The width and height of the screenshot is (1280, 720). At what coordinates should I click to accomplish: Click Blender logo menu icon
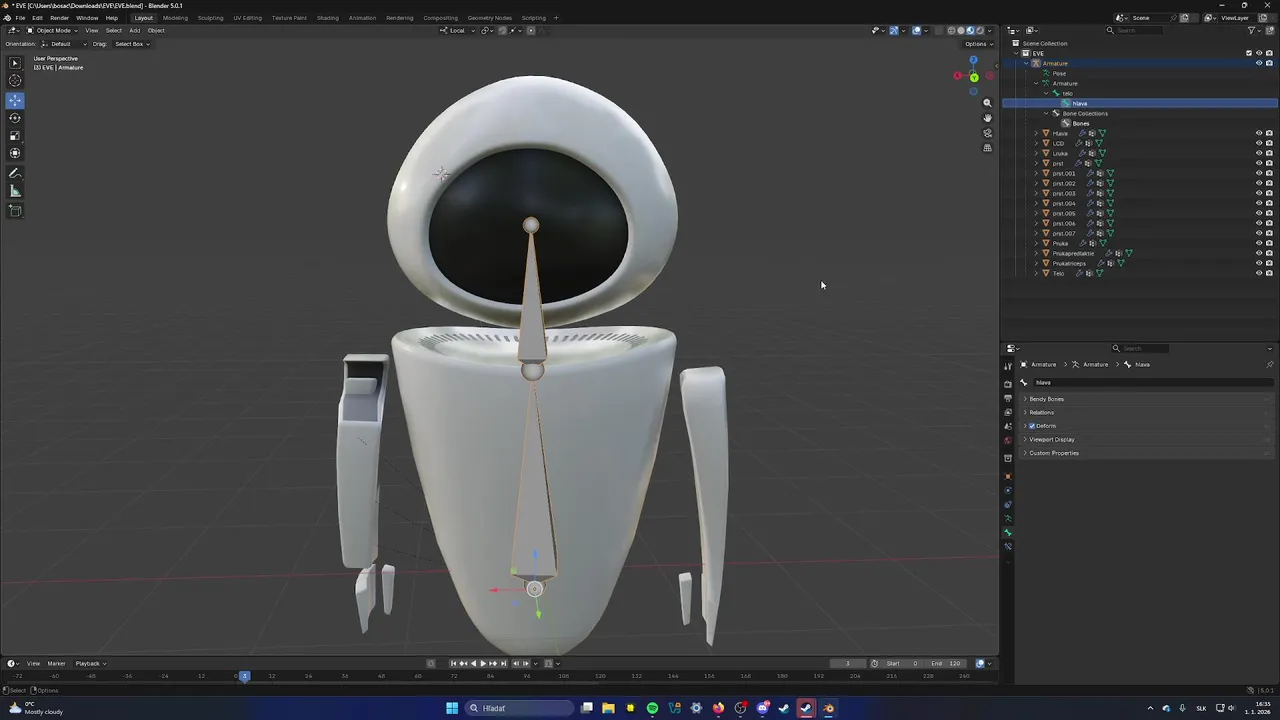(x=7, y=18)
